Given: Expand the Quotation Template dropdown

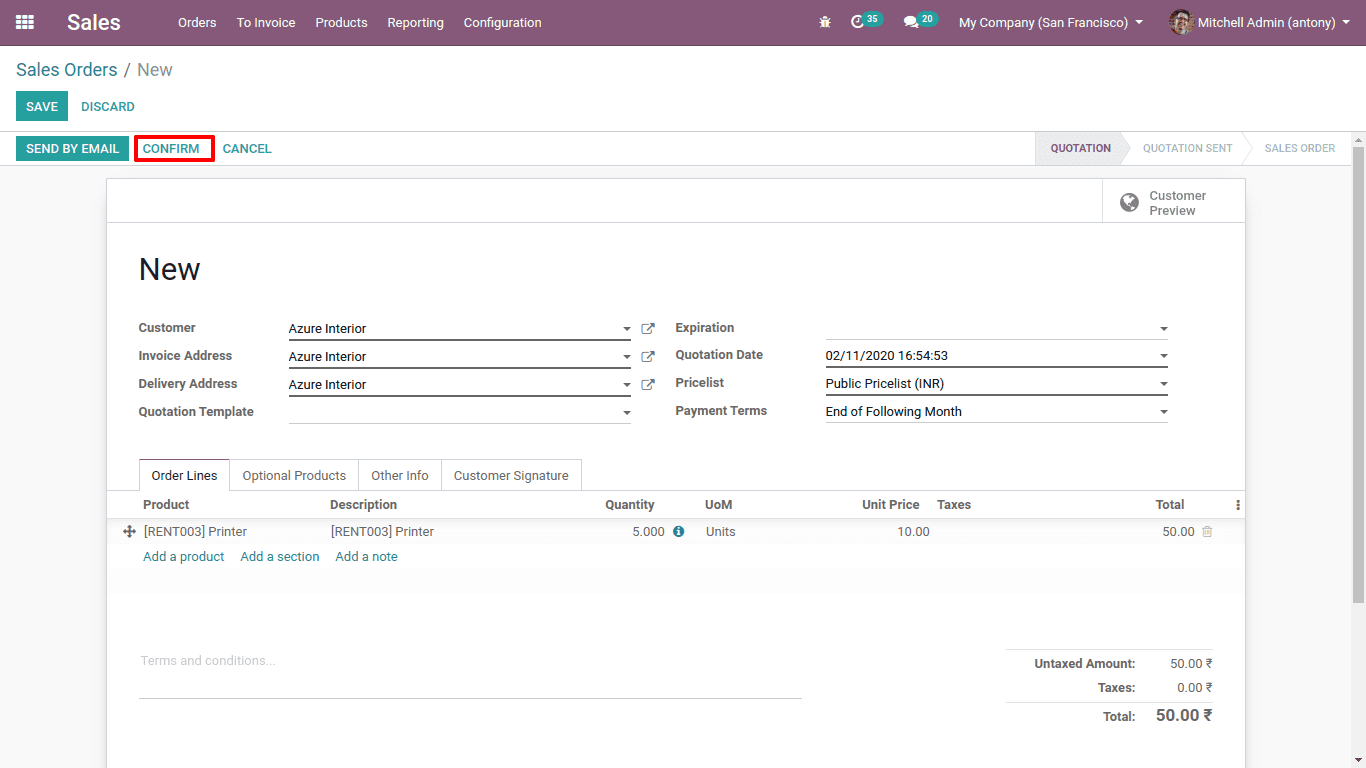Looking at the screenshot, I should click(x=626, y=413).
